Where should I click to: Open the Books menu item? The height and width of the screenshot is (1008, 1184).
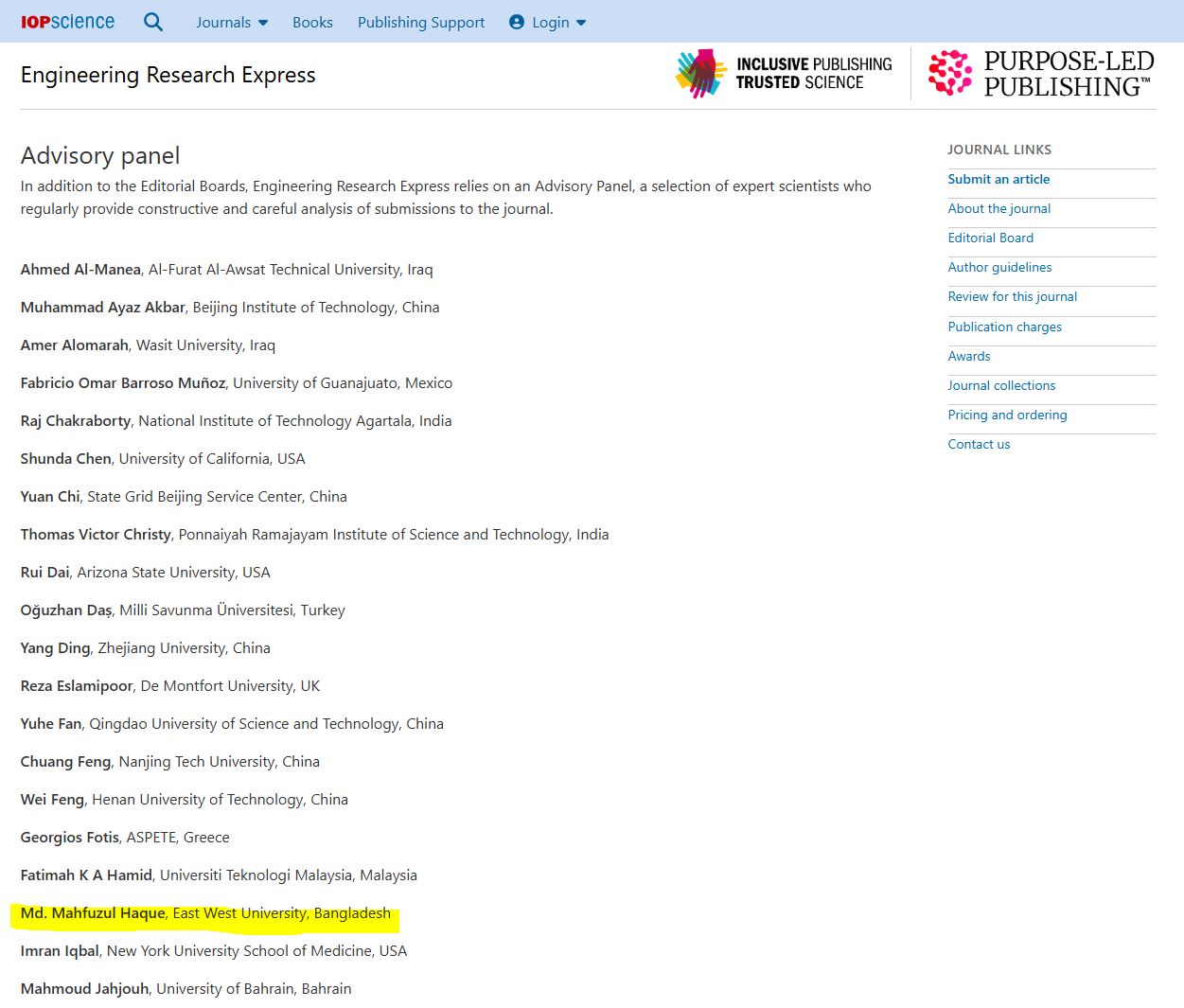click(312, 23)
